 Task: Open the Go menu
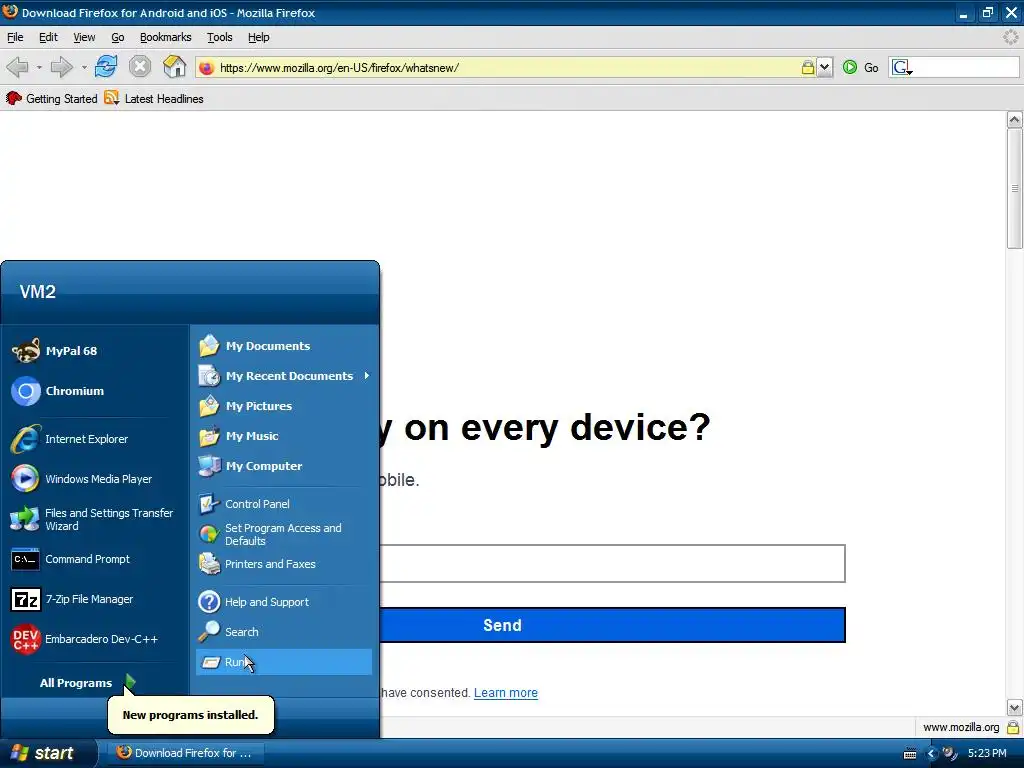coord(118,37)
